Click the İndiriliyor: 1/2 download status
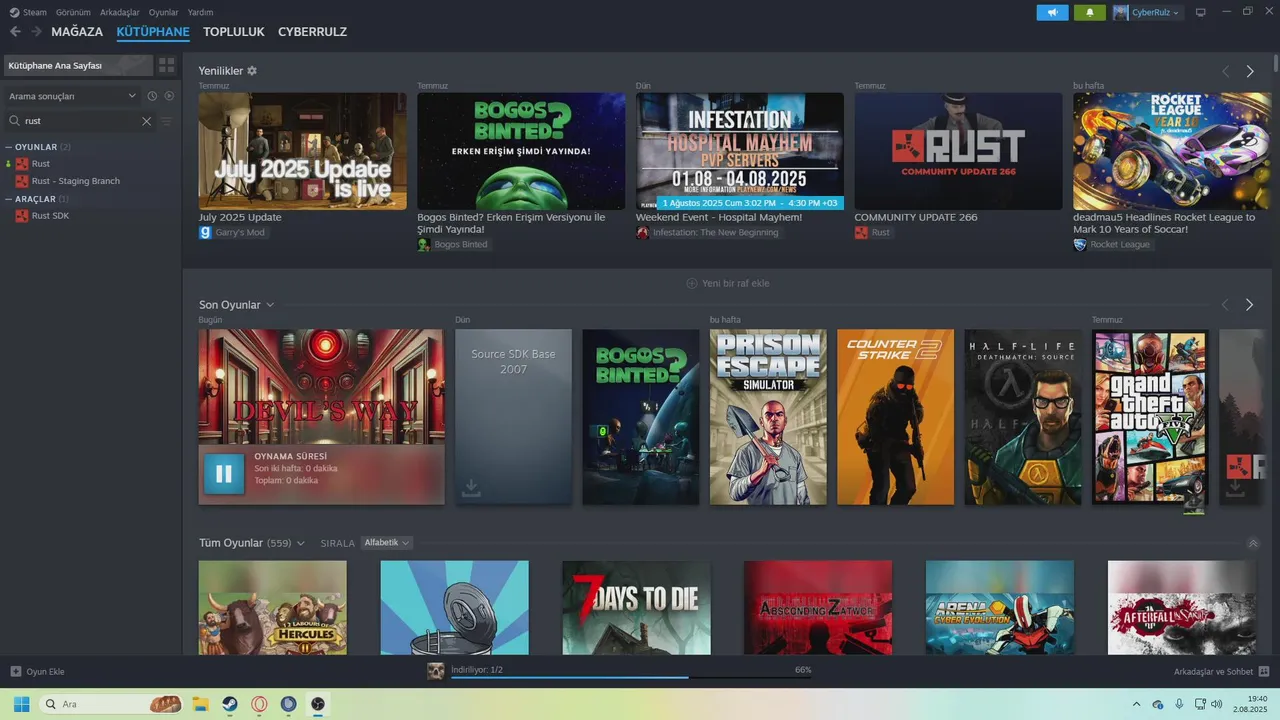The width and height of the screenshot is (1280, 720). click(476, 669)
